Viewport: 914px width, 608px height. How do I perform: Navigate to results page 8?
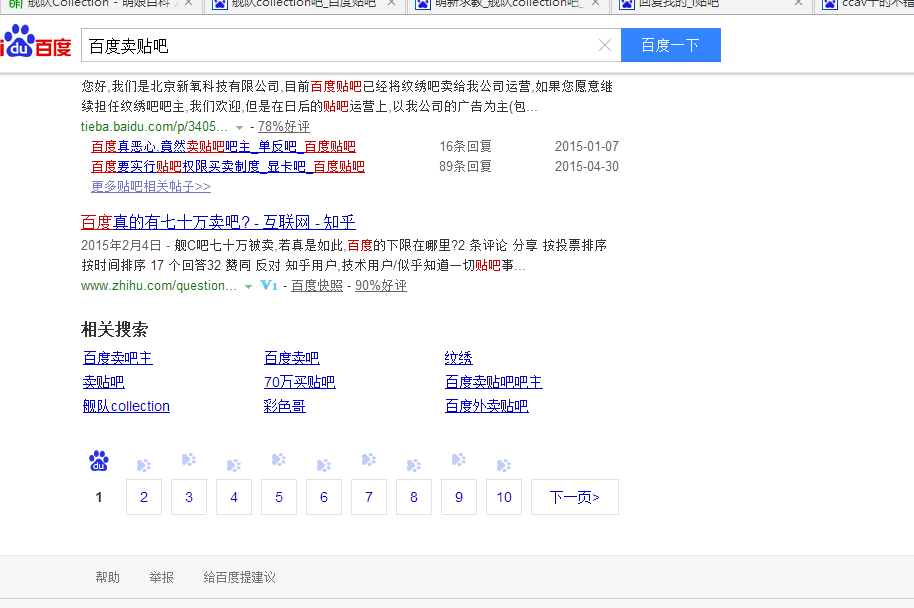[414, 497]
